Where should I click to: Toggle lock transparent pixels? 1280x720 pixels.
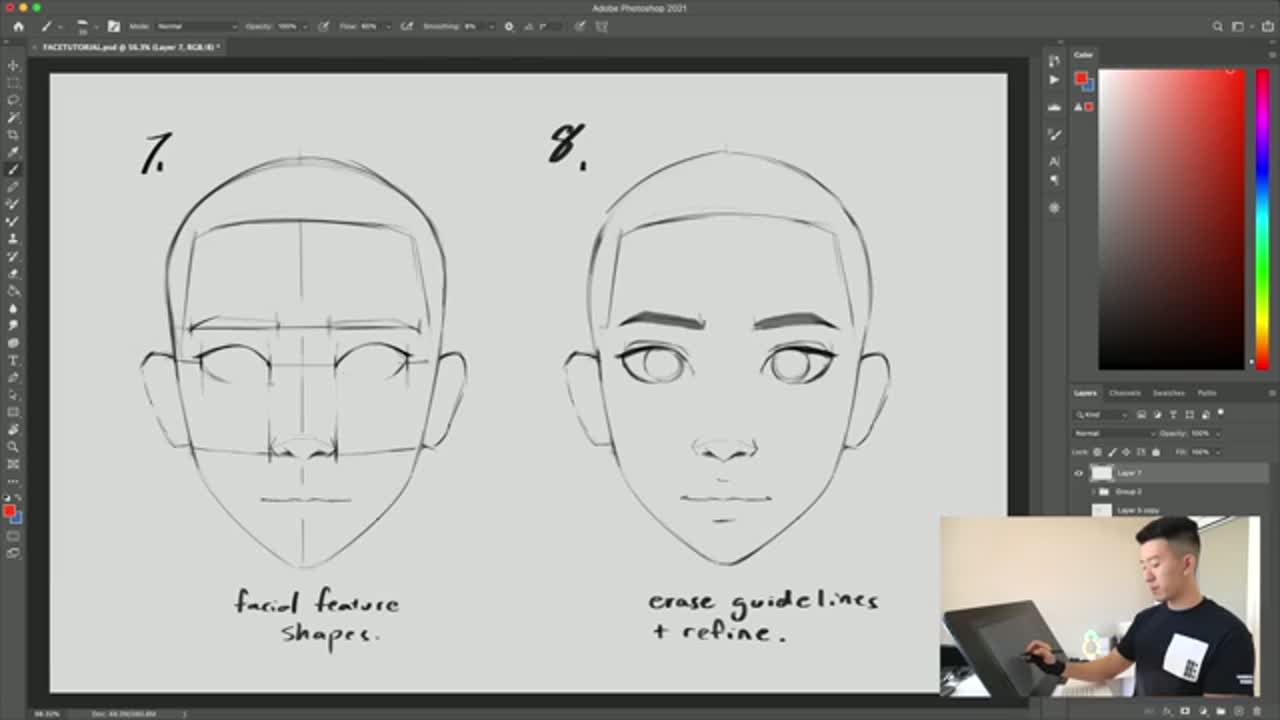1097,452
